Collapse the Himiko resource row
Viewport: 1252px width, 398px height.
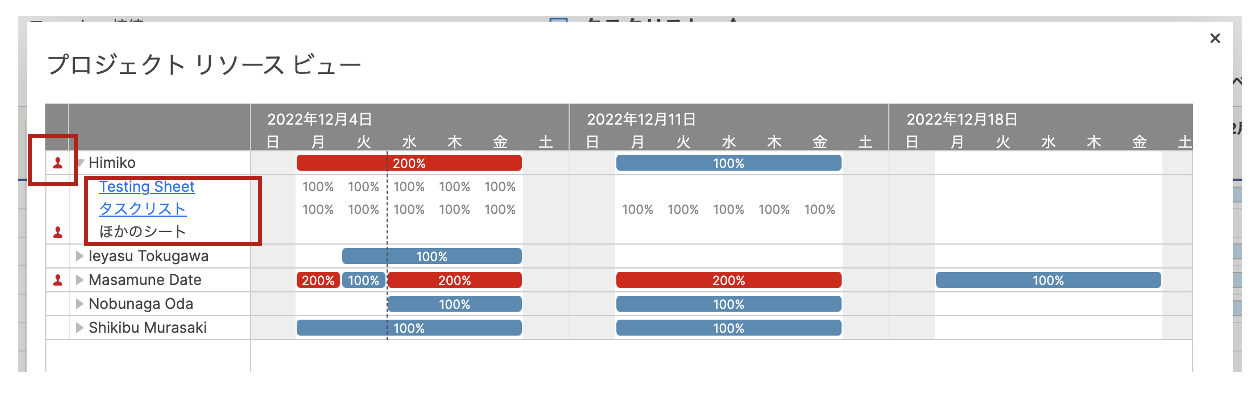click(80, 163)
